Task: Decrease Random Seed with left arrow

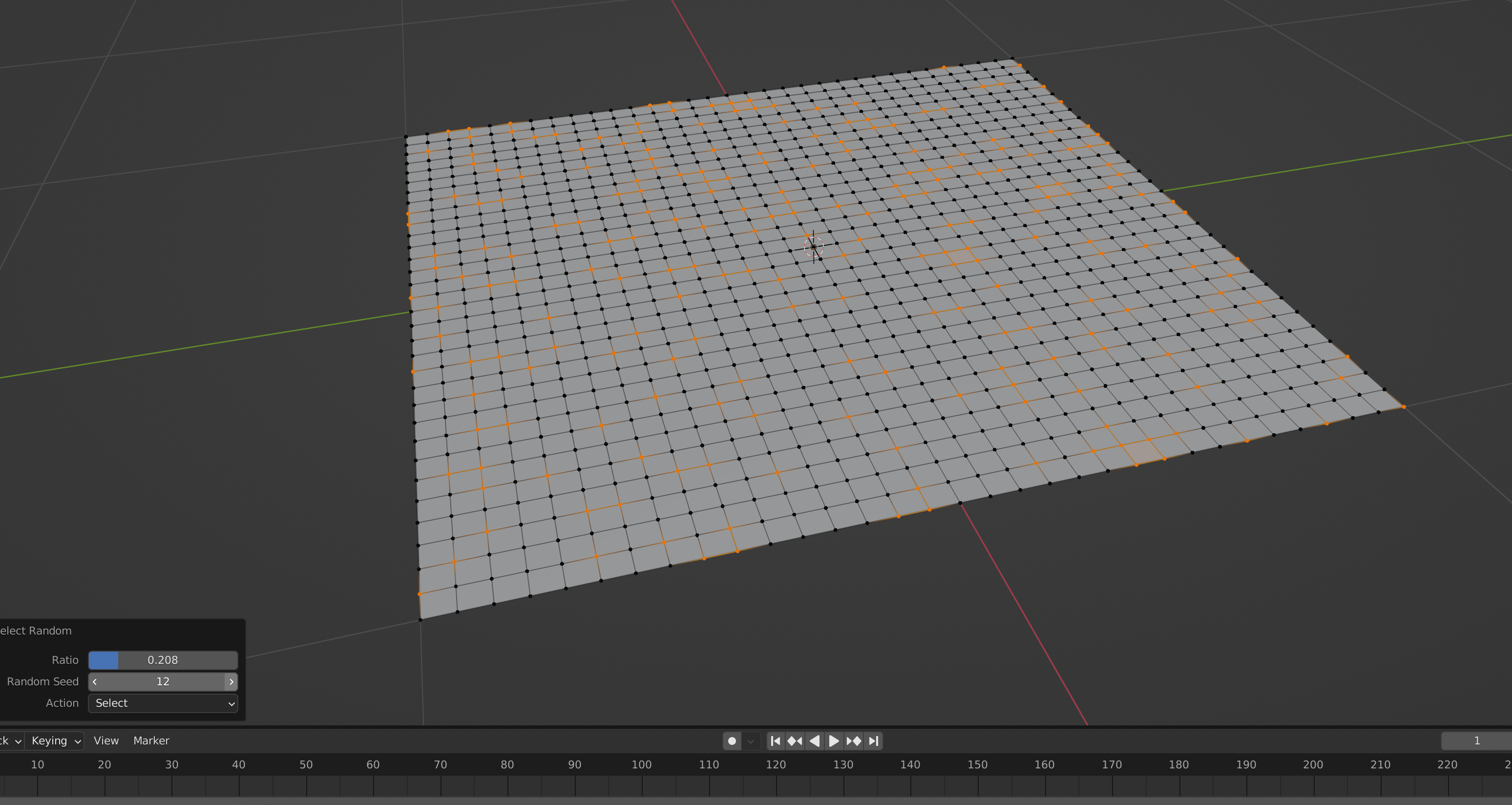Action: click(95, 682)
